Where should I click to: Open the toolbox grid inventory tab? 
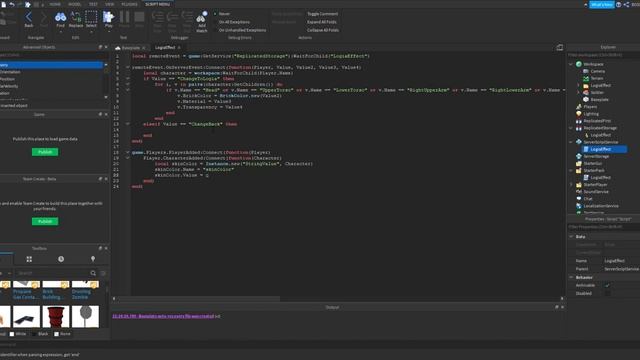[29, 259]
